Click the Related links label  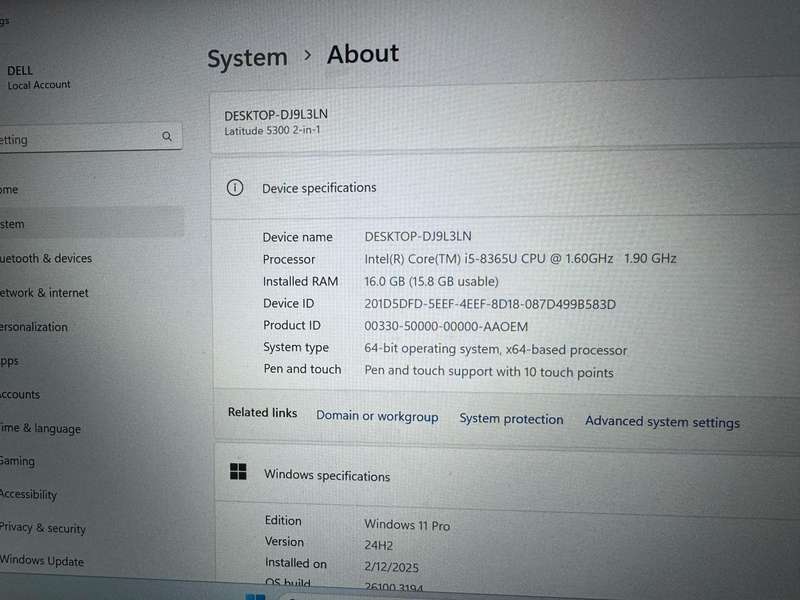(262, 412)
